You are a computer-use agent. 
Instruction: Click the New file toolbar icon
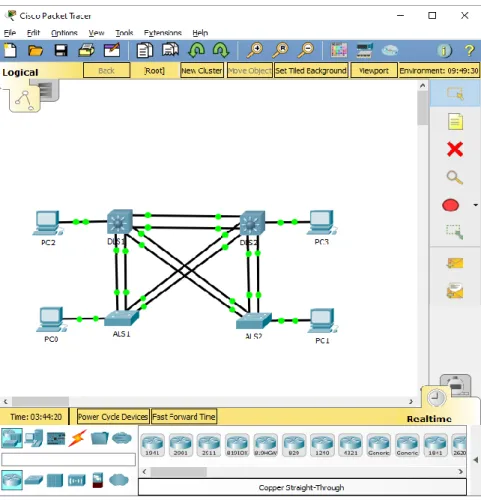pos(10,51)
